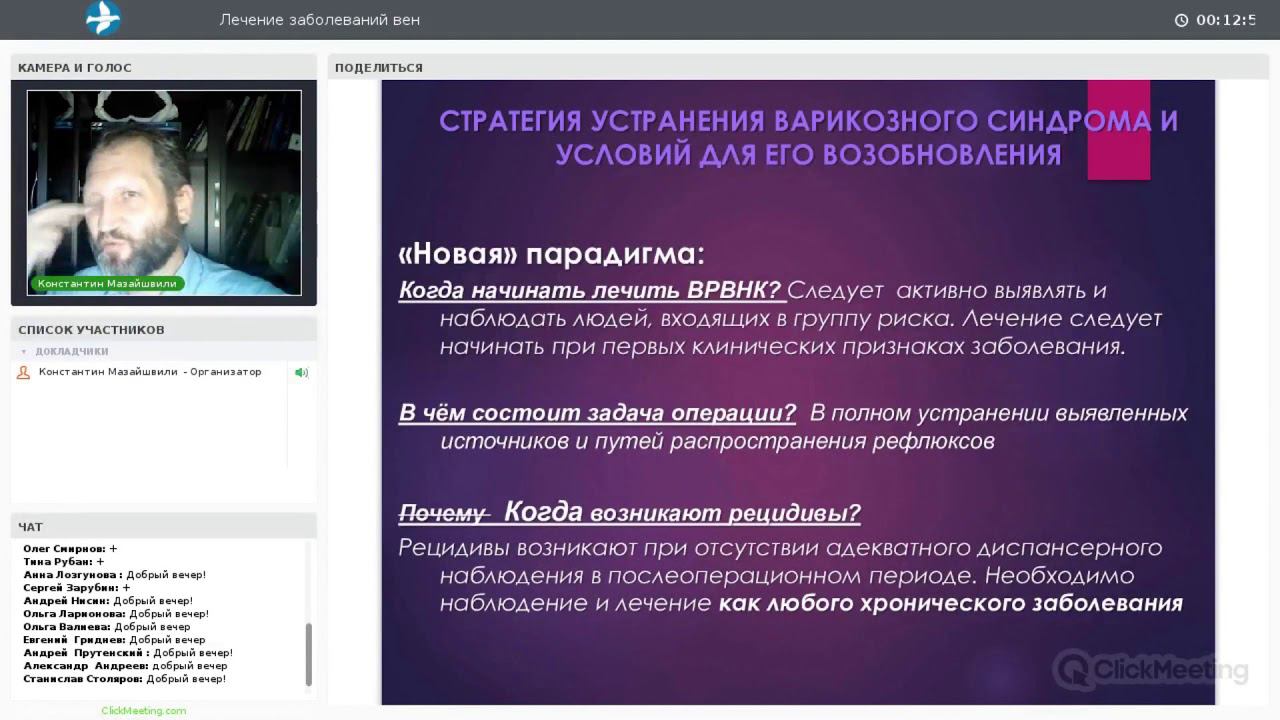
Task: Select the ЧАТ panel header
Action: [164, 527]
